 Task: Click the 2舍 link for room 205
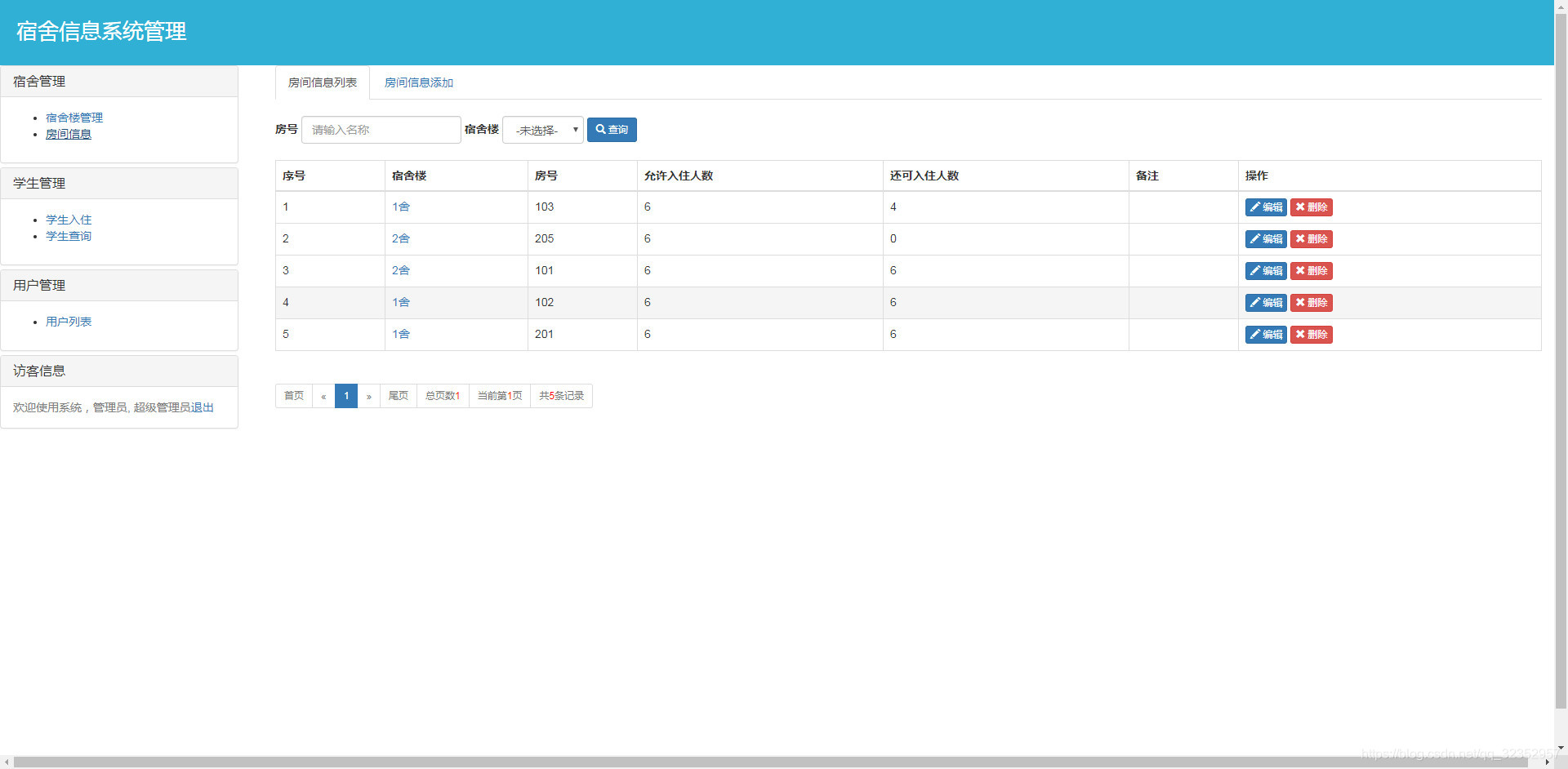click(x=401, y=239)
